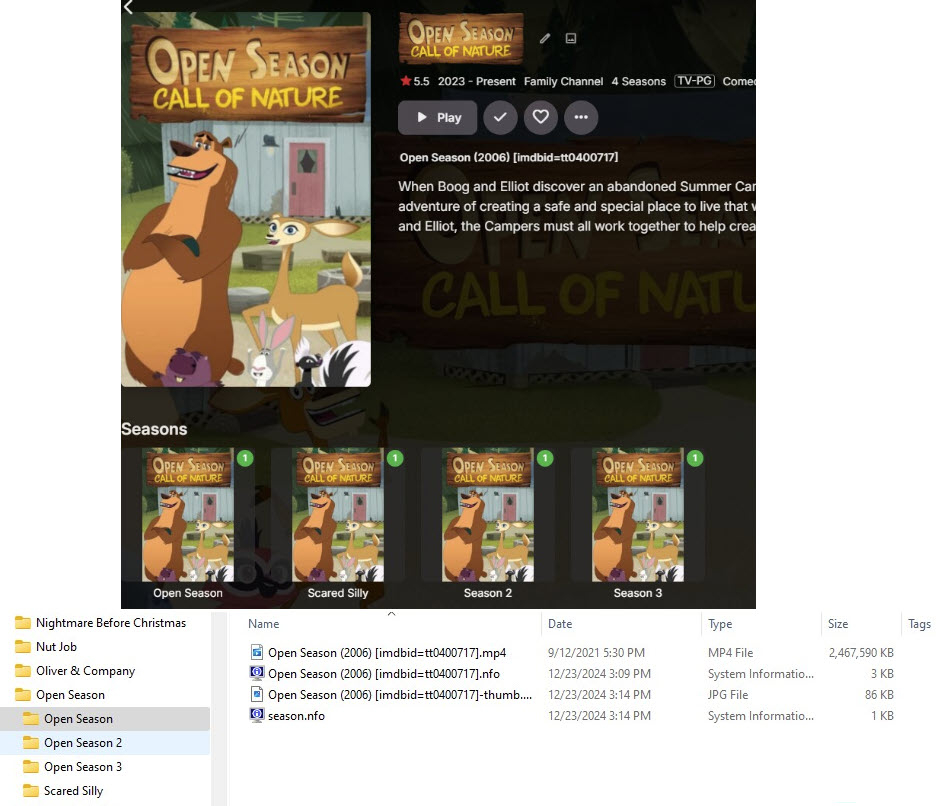Open the 'Season 2' card
Screen dimensions: 938x806
[488, 515]
